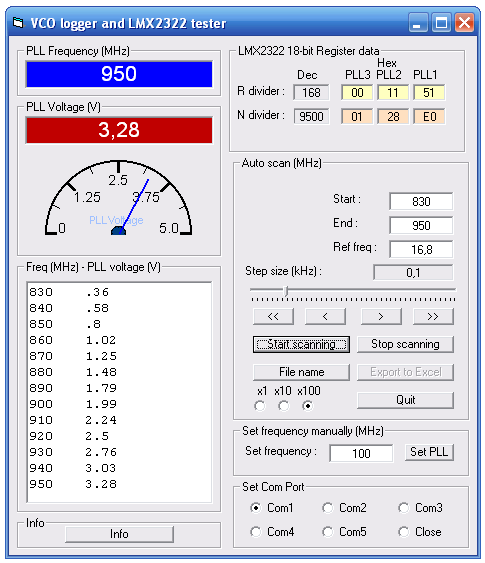Step backward with the < button

(x=325, y=317)
